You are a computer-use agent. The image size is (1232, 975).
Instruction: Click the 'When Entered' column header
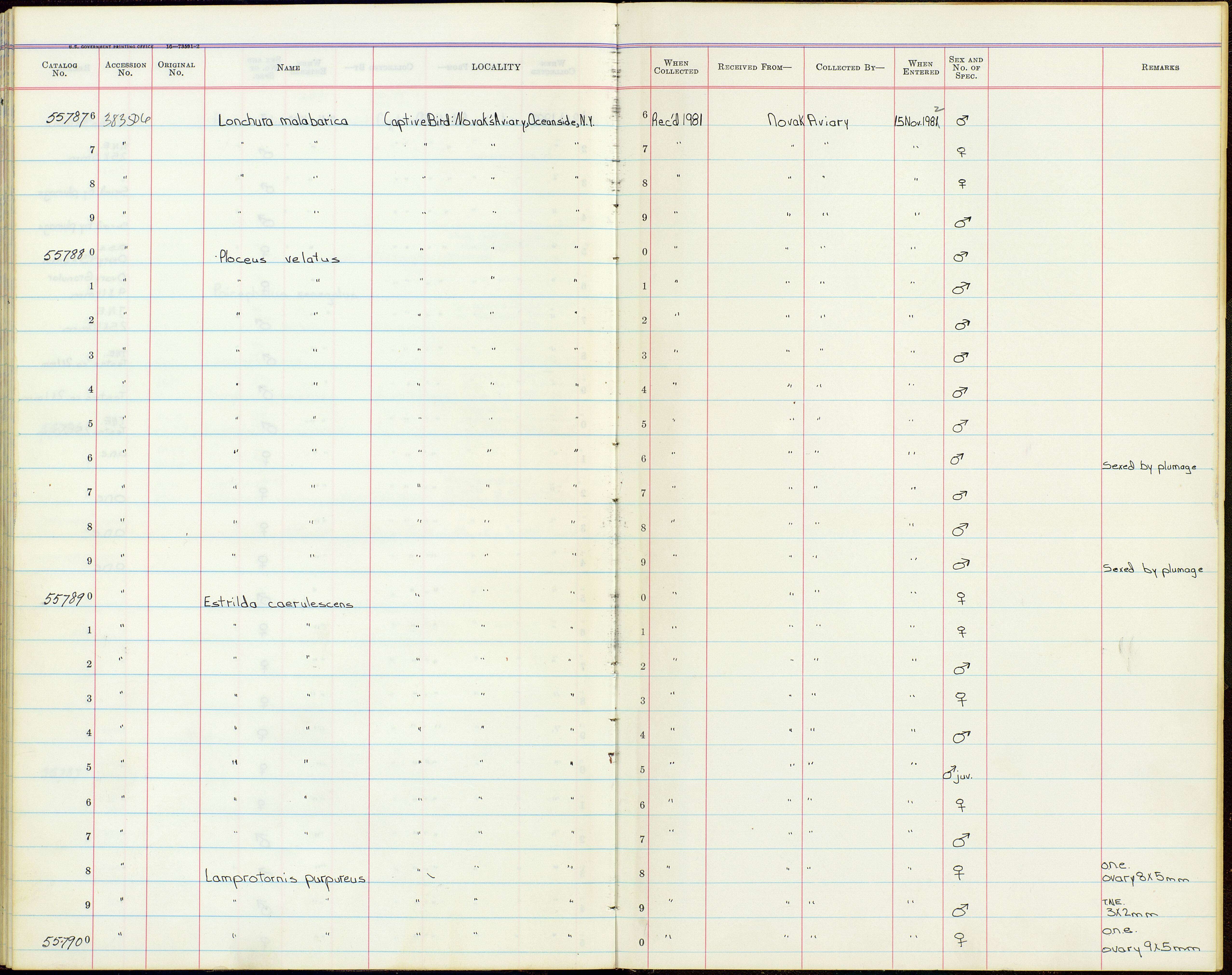coord(921,68)
